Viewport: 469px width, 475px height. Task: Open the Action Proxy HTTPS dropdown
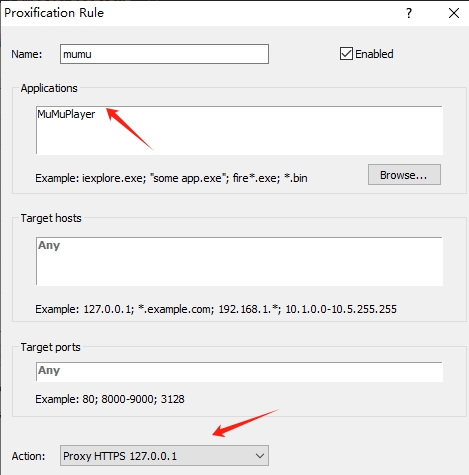164,456
